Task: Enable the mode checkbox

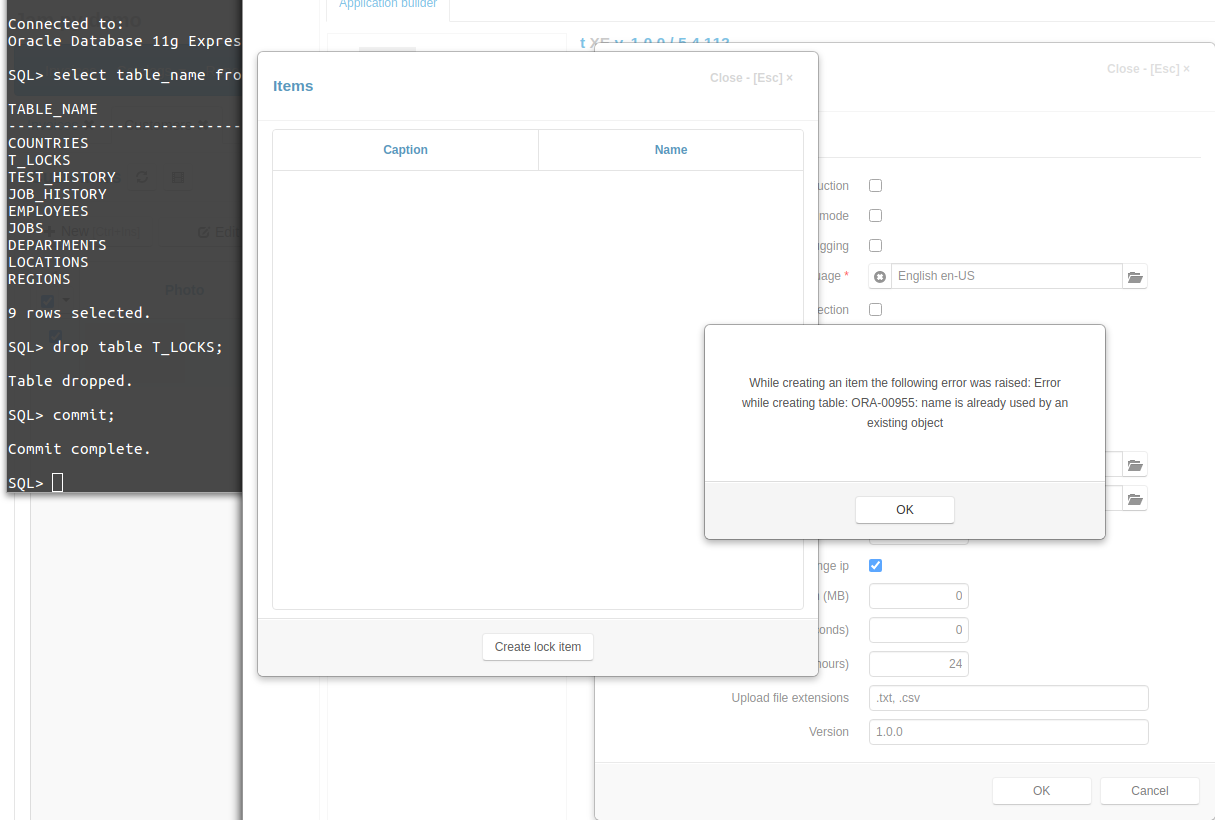Action: pos(875,215)
